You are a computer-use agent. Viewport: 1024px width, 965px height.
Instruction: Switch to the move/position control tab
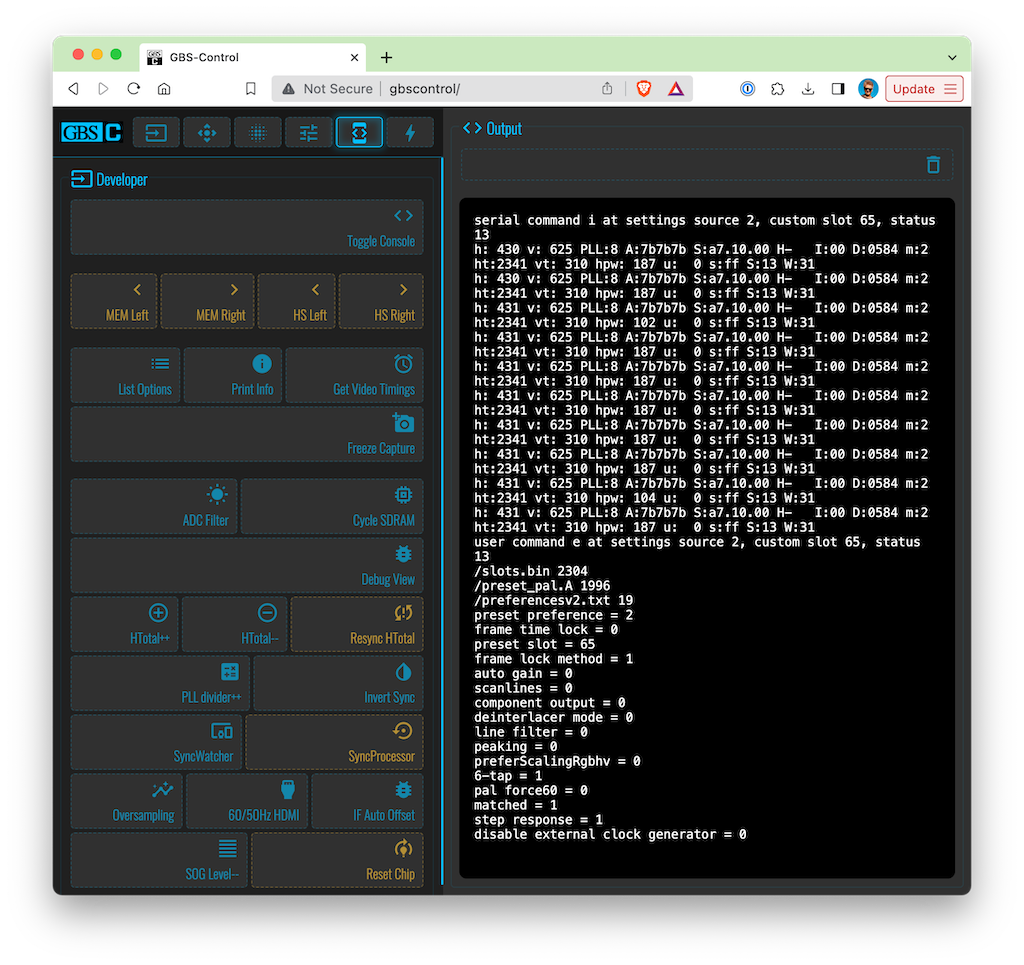[x=207, y=132]
